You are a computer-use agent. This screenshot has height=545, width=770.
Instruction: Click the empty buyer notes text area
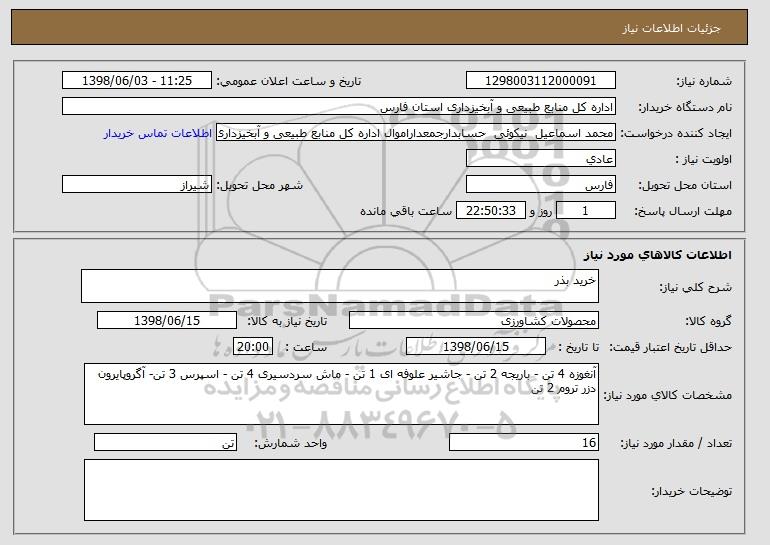click(341, 490)
